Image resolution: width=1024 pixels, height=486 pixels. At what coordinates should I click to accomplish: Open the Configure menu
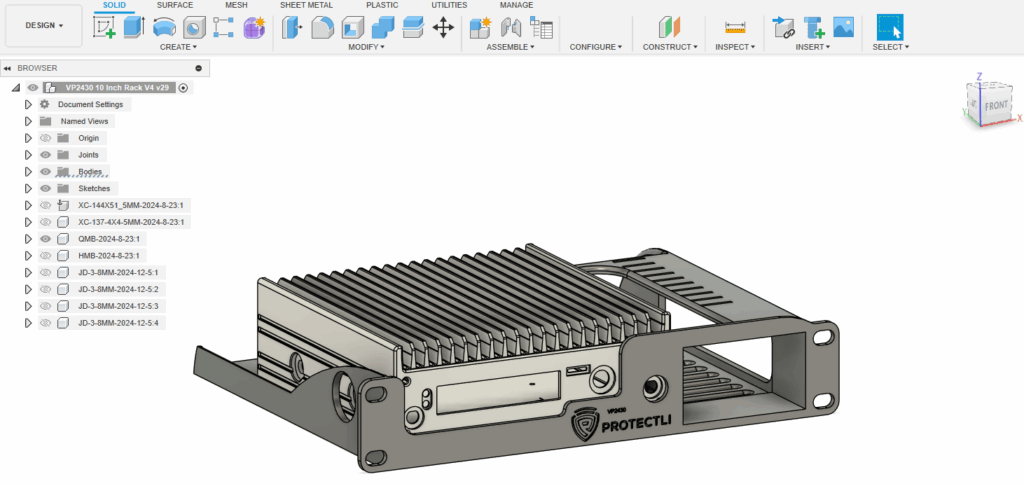point(596,47)
